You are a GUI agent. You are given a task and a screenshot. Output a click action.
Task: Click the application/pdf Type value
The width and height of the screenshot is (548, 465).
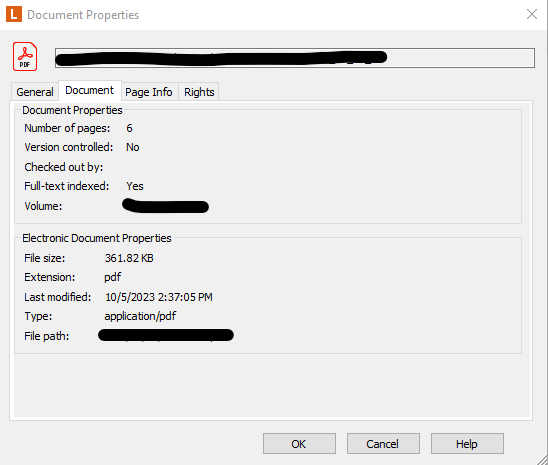point(140,316)
